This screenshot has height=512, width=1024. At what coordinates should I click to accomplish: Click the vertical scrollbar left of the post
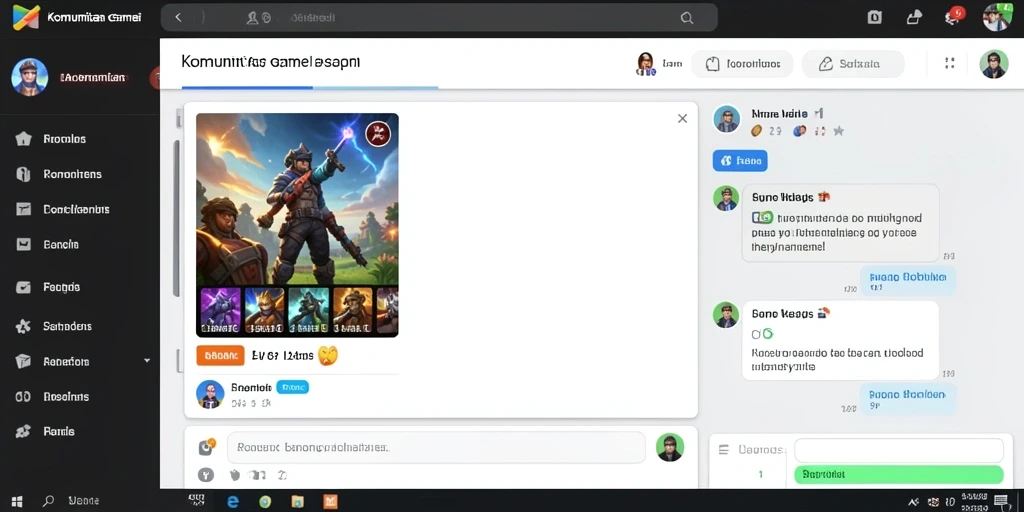[x=176, y=219]
